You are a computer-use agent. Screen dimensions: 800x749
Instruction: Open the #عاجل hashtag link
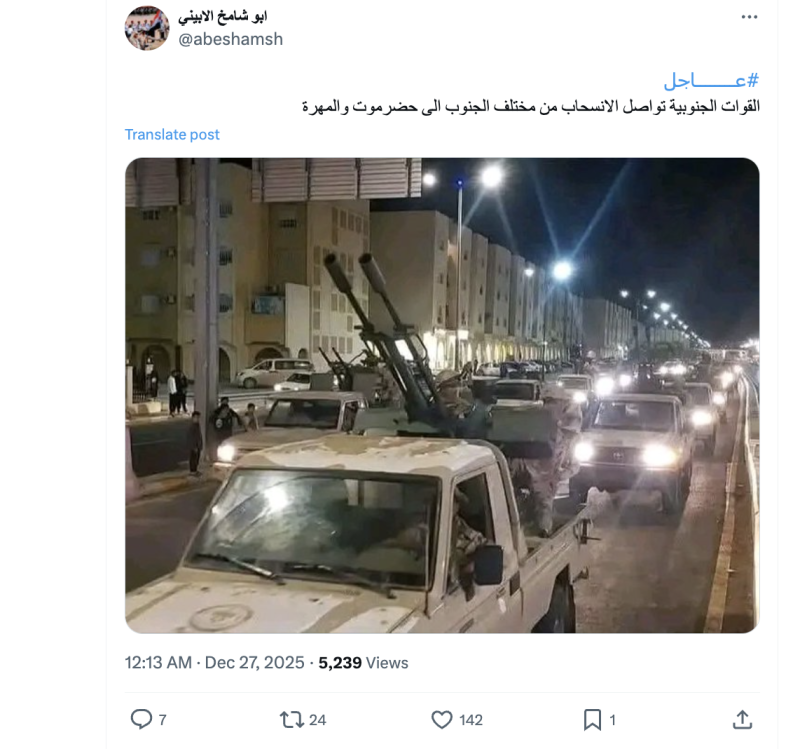(711, 80)
